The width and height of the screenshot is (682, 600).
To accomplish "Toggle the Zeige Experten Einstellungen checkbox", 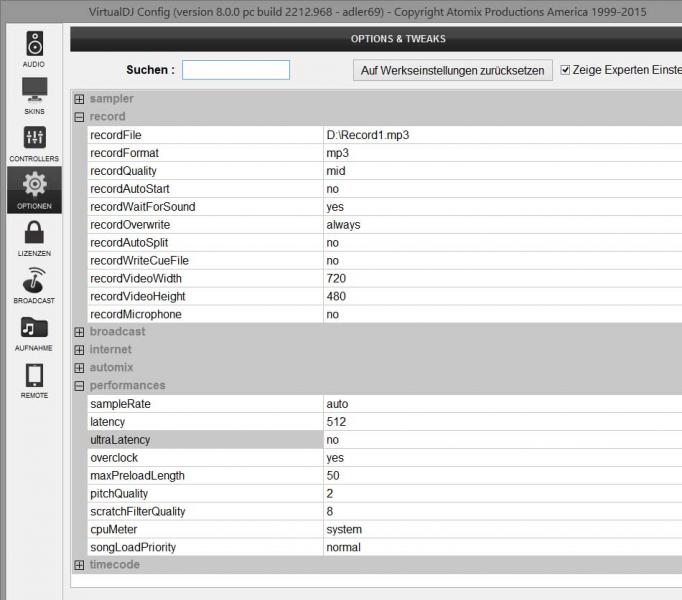I will [565, 70].
